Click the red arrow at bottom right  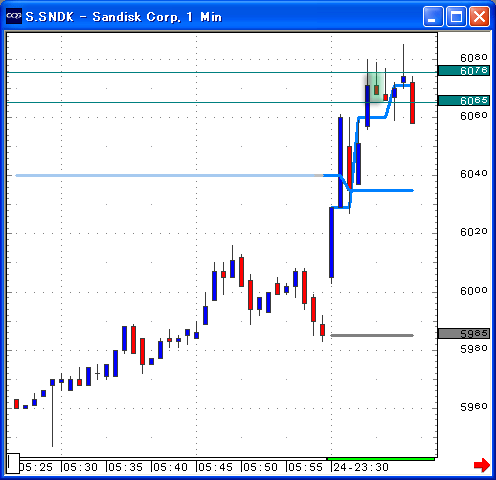point(482,465)
